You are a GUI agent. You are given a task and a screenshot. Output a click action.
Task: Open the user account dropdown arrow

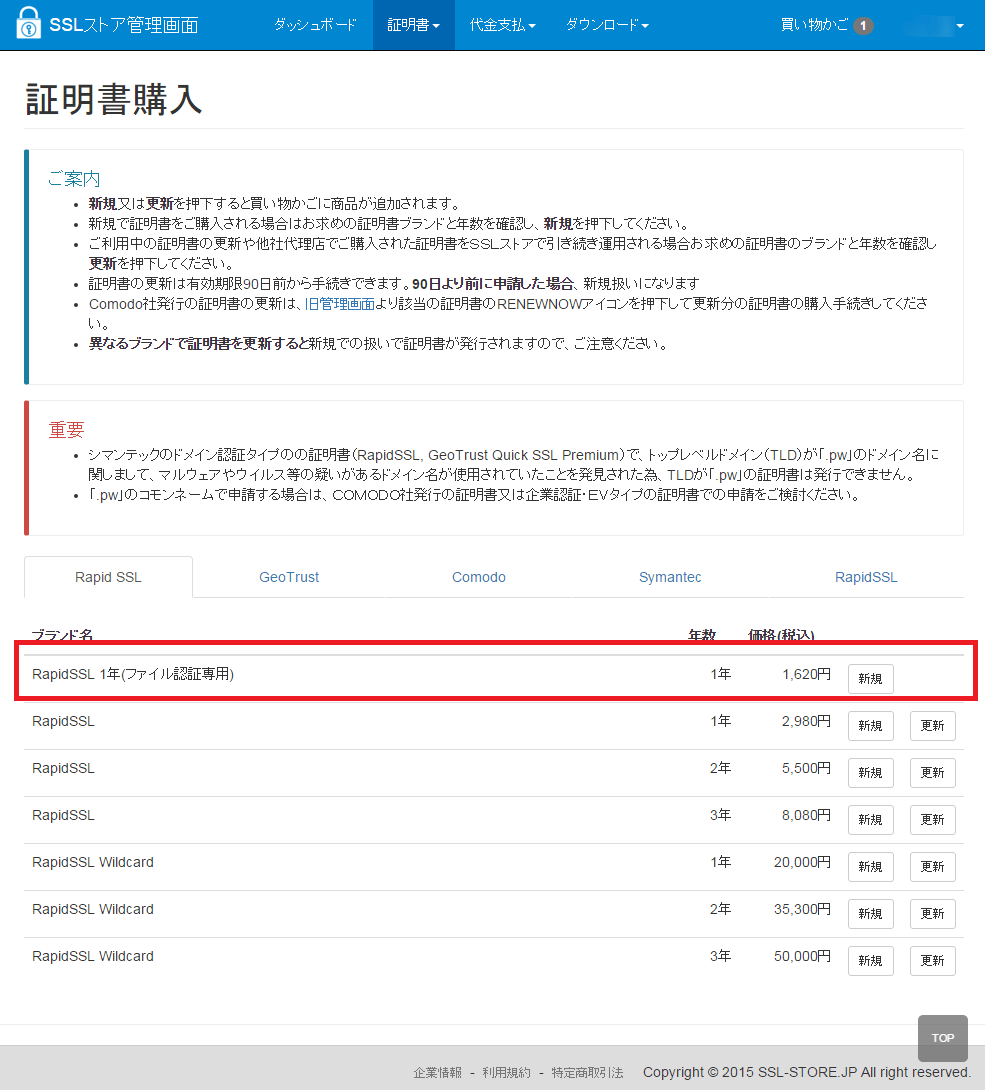(x=960, y=26)
